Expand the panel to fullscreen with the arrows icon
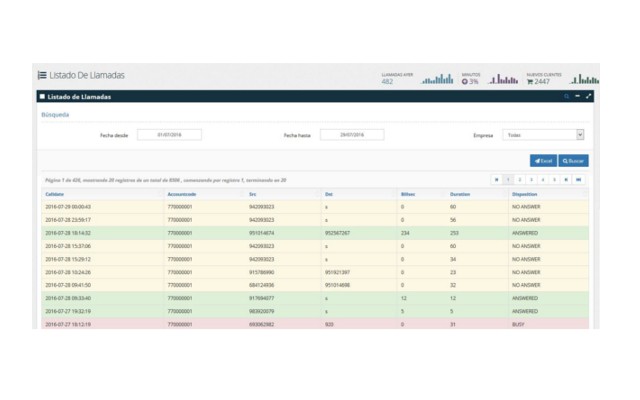Image resolution: width=640 pixels, height=400 pixels. coord(589,96)
